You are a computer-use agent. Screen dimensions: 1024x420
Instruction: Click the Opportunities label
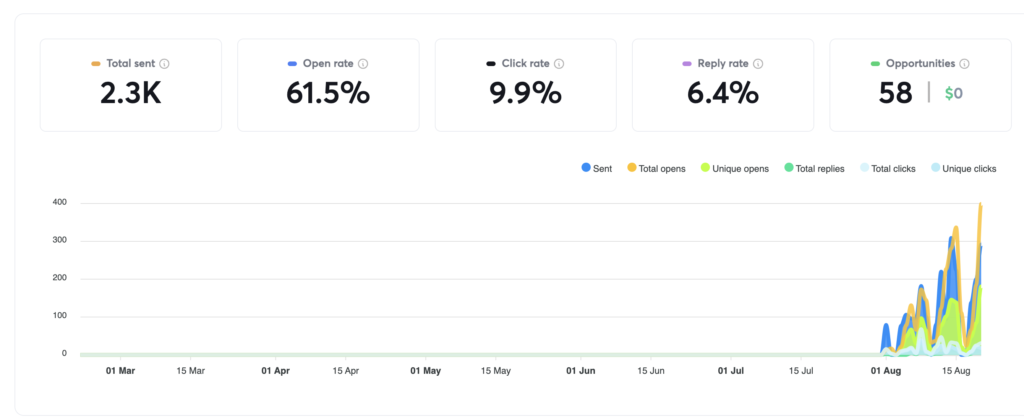click(921, 64)
